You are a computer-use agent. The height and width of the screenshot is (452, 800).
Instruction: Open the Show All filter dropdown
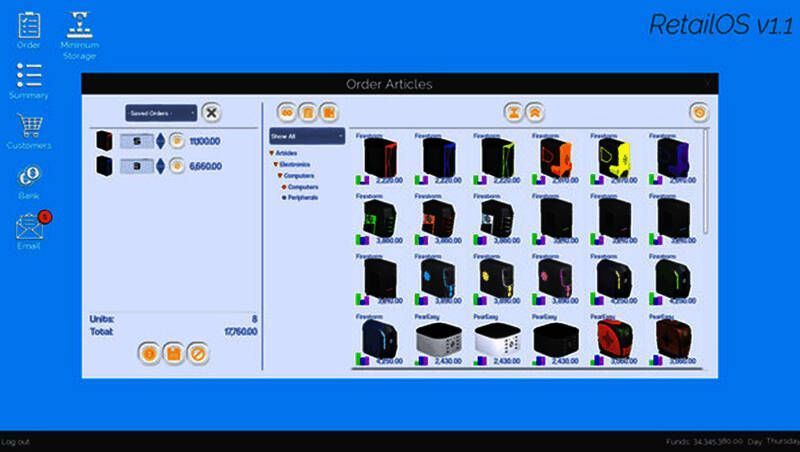[x=307, y=135]
